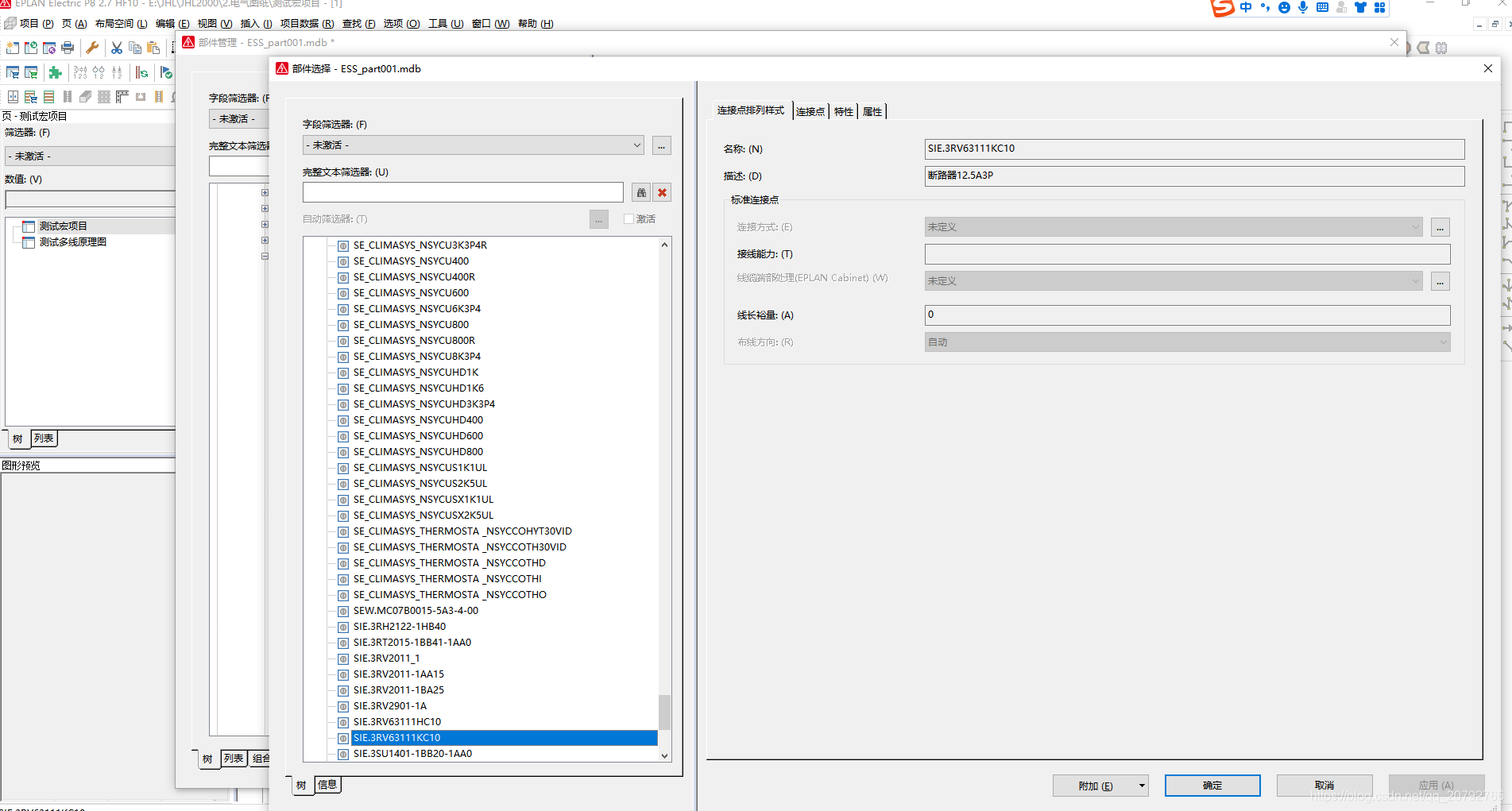This screenshot has height=811, width=1512.
Task: Open the 字段筛选器 dropdown in part selection
Action: coord(636,145)
